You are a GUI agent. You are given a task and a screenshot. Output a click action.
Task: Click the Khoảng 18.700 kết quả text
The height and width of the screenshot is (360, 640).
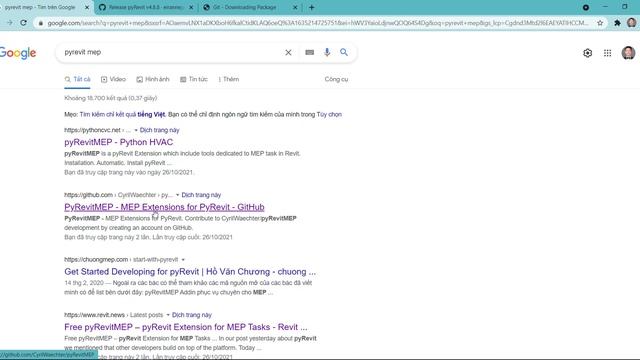111,98
